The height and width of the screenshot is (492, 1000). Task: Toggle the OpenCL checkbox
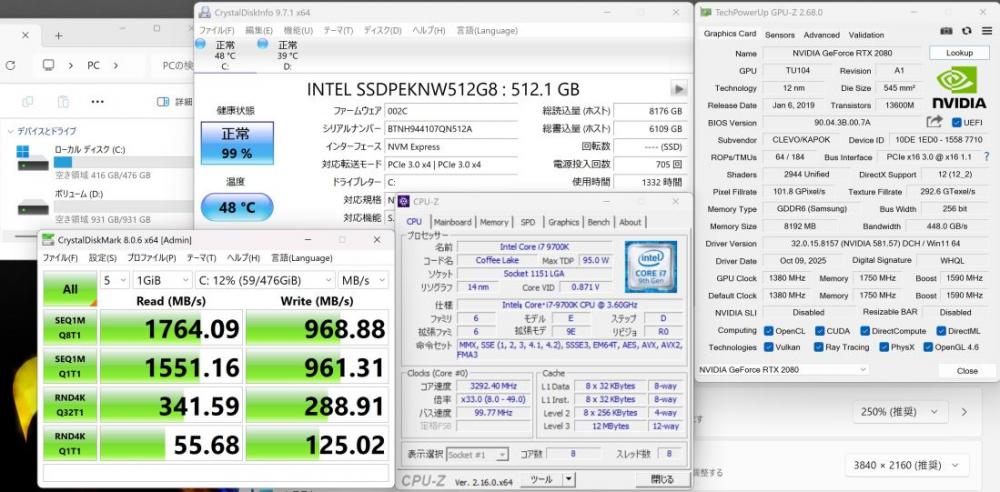point(769,330)
